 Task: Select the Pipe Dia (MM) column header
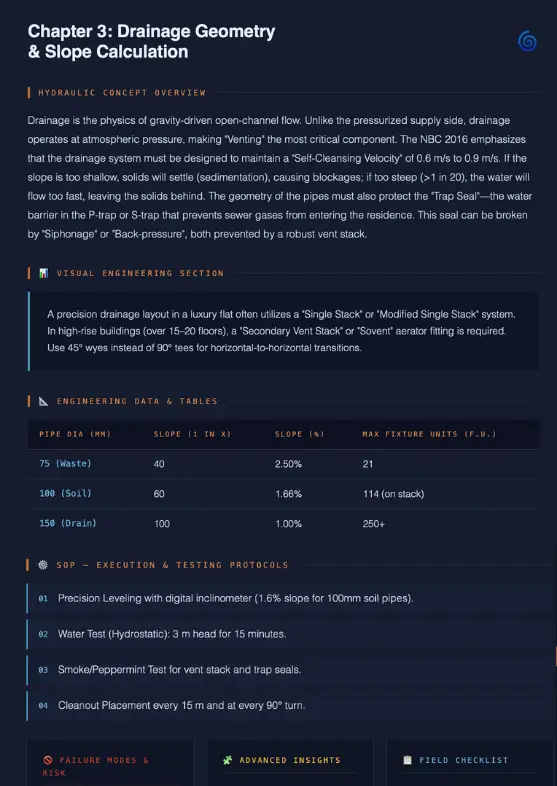[75, 434]
